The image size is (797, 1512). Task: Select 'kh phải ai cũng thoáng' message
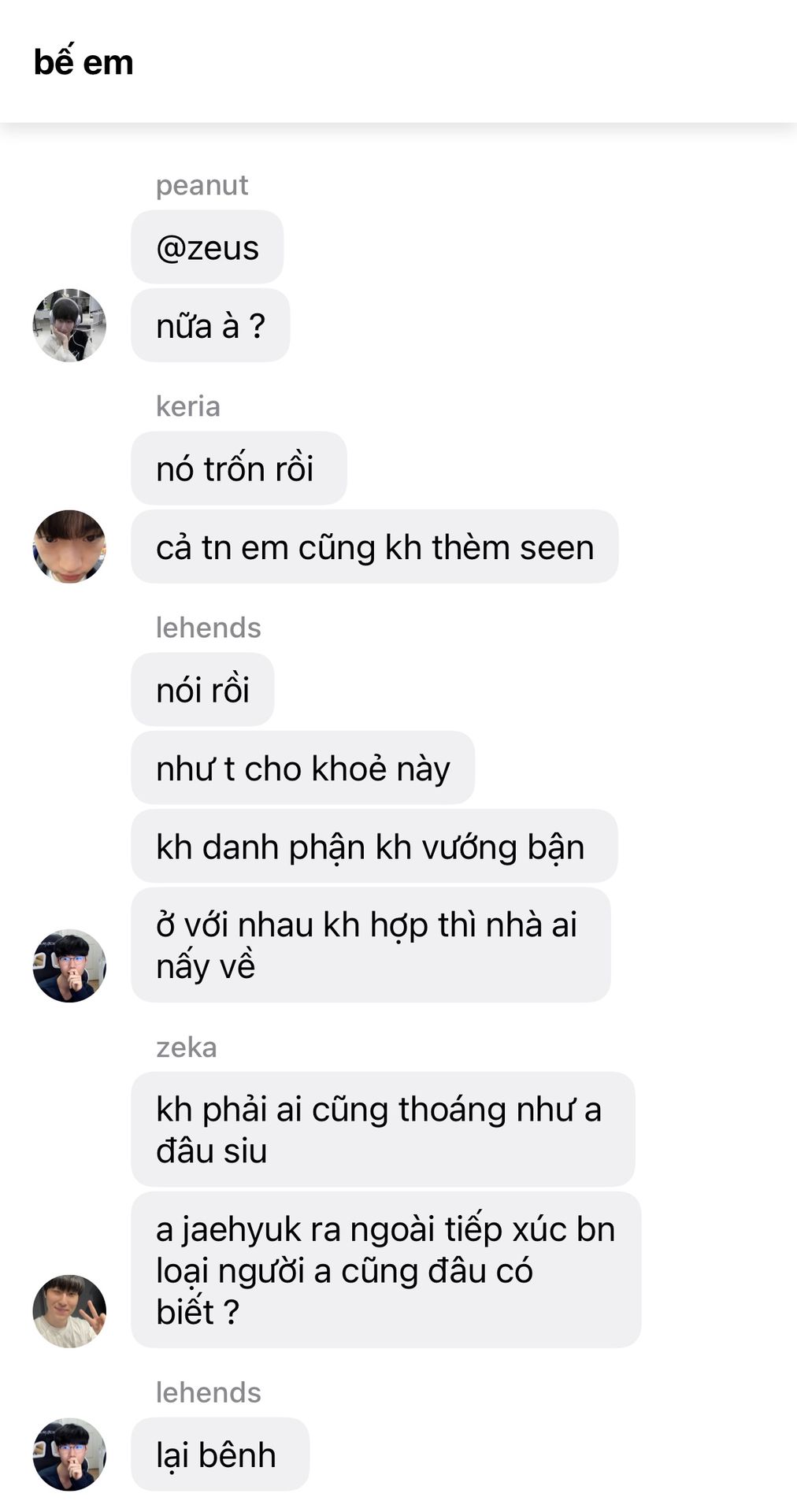(383, 1129)
